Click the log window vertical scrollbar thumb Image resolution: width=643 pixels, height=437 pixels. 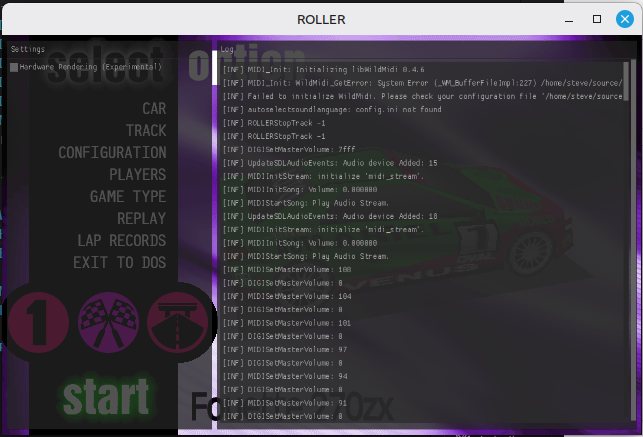pyautogui.click(x=626, y=80)
